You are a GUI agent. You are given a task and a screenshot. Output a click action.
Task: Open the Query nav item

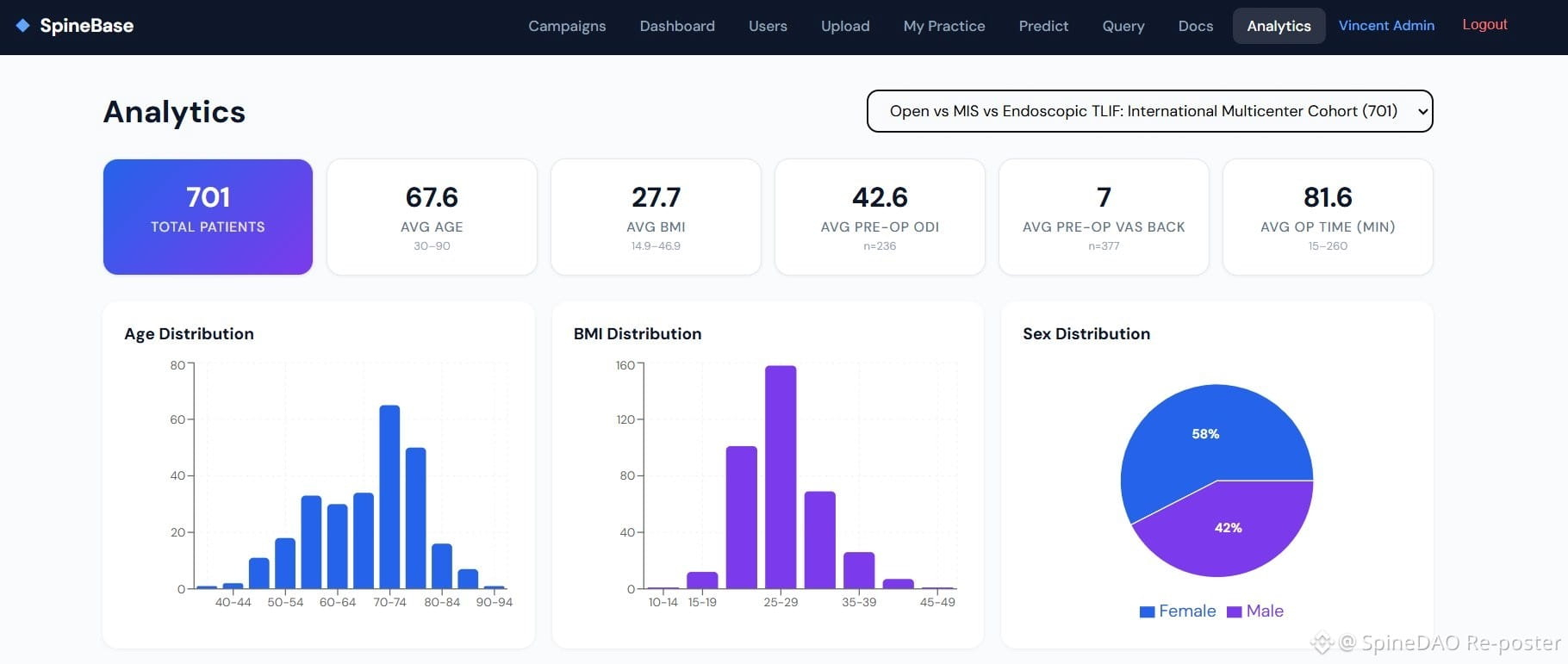point(1123,26)
